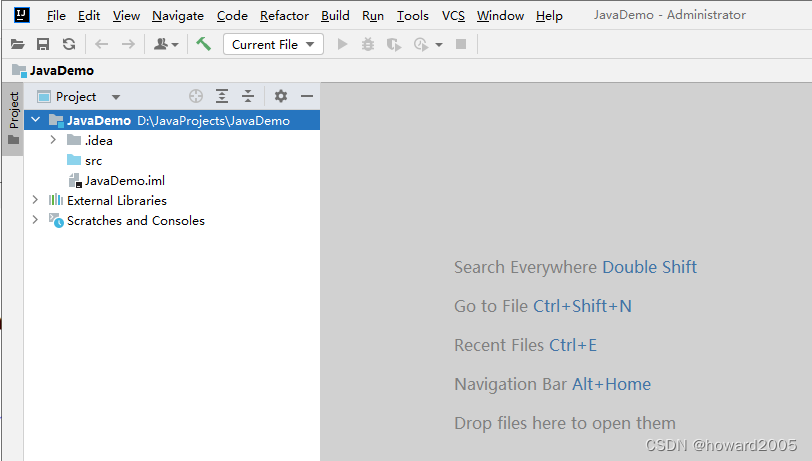
Task: Open the profiler run icon
Action: (421, 45)
